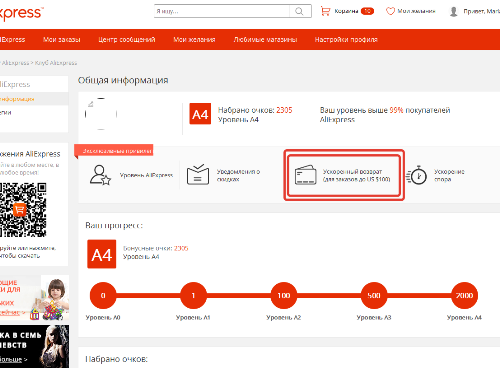Click the user profile avatar icon
Image resolution: width=500 pixels, height=368 pixels.
coord(454,11)
